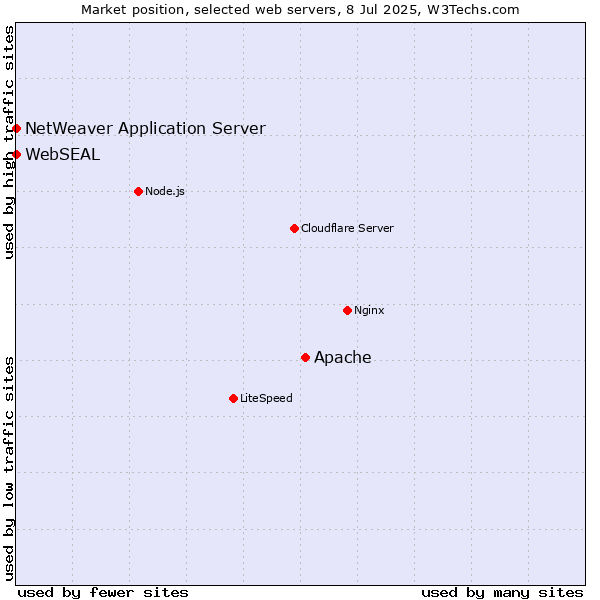Click the WebSEAL red data point
Viewport: 600px width, 600px height.
click(16, 155)
